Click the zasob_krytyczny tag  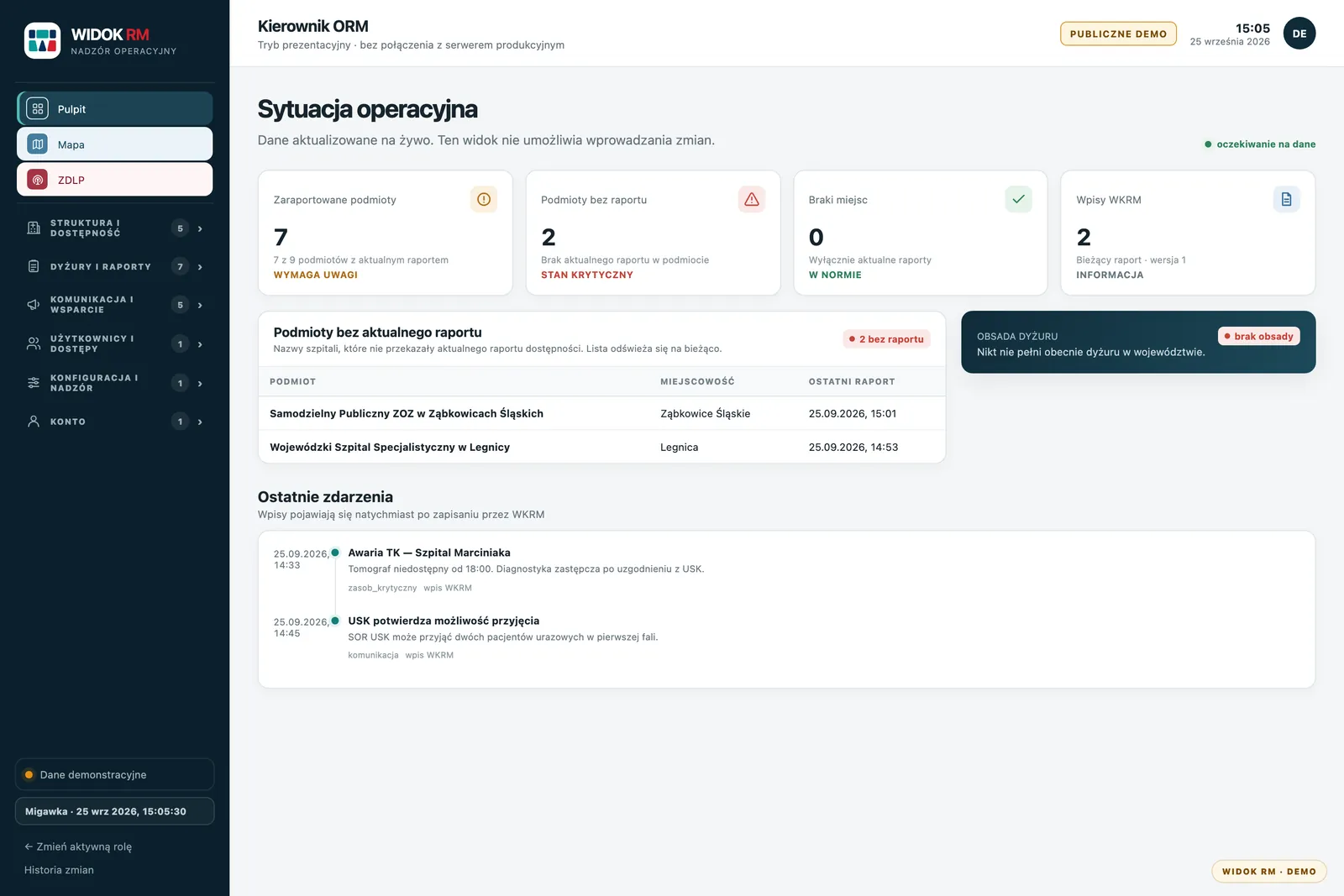click(x=382, y=588)
